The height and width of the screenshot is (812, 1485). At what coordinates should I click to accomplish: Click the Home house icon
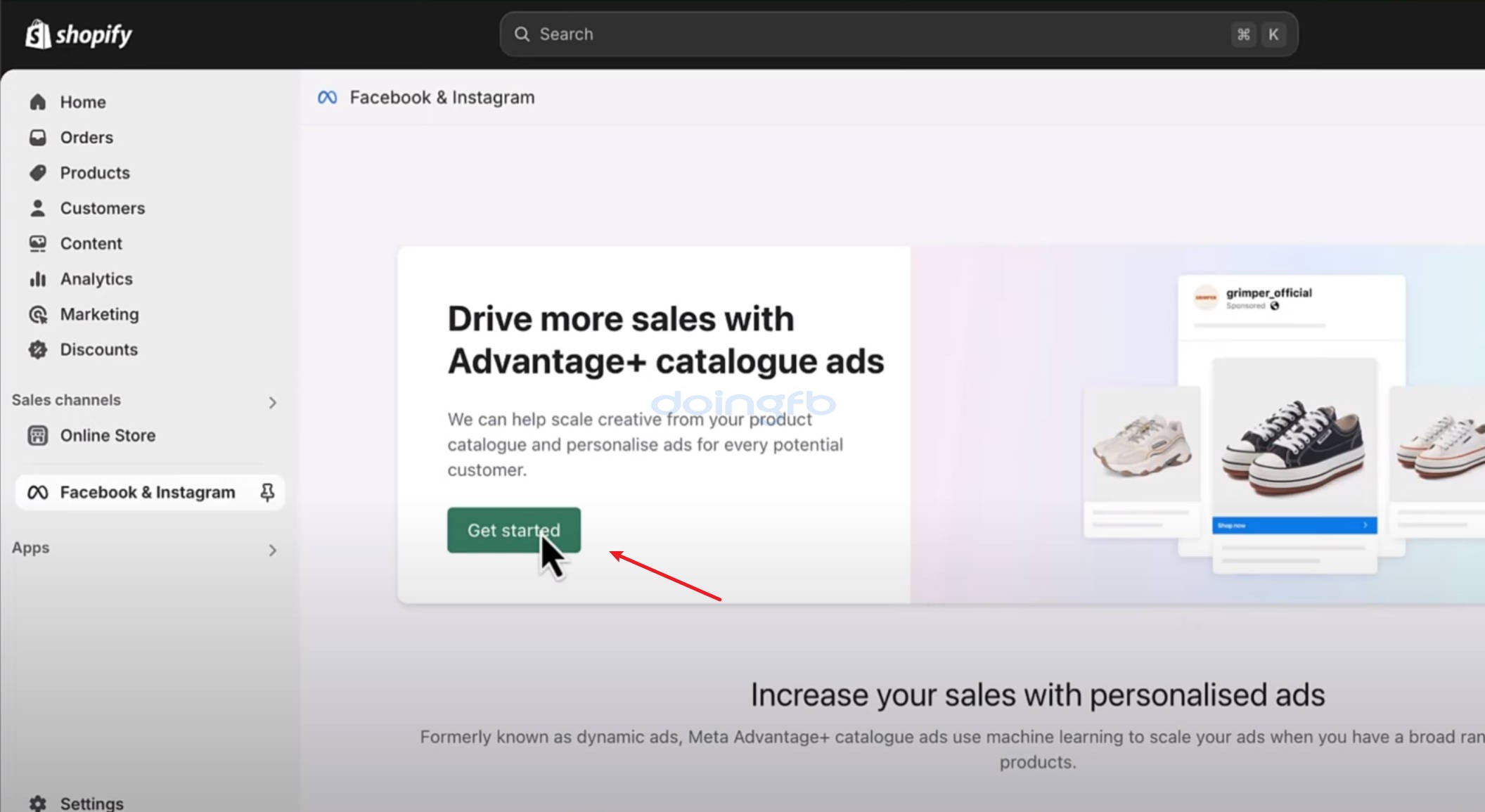coord(38,102)
